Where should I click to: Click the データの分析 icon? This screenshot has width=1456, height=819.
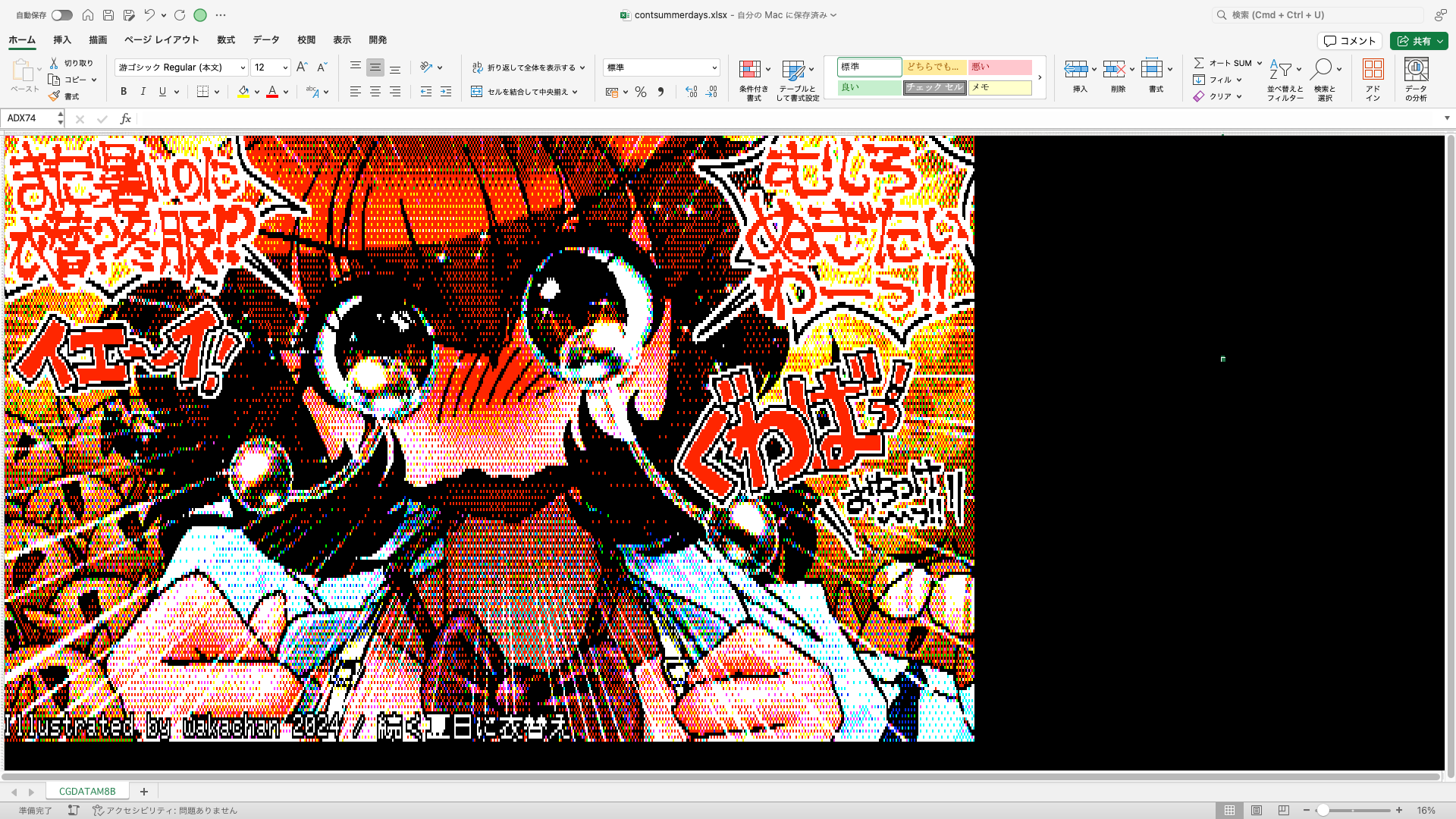tap(1416, 70)
